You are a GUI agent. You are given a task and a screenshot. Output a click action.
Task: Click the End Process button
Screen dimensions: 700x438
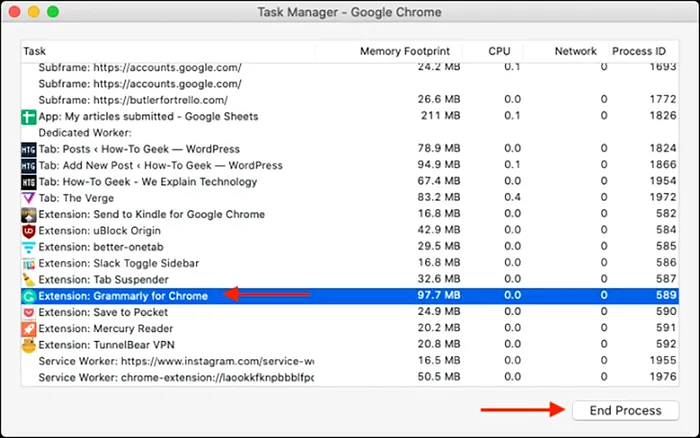[x=625, y=410]
